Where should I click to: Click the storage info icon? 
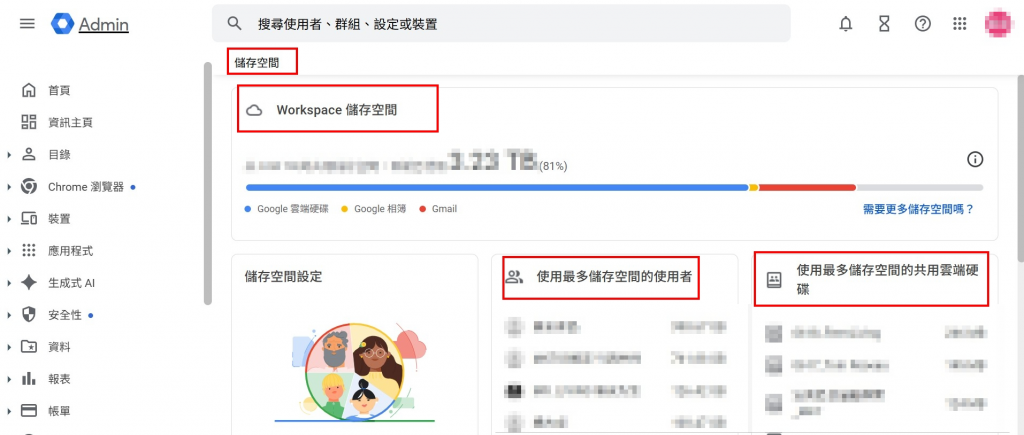coord(975,159)
